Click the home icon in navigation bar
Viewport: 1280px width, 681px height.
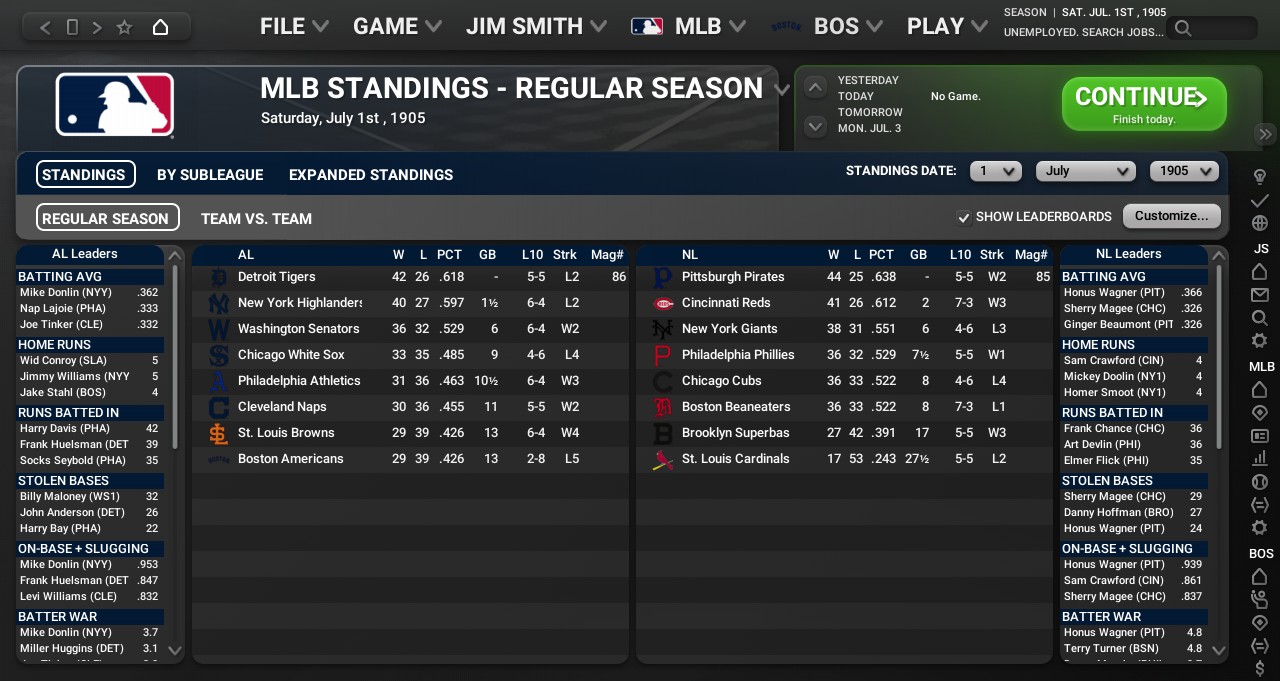point(160,27)
